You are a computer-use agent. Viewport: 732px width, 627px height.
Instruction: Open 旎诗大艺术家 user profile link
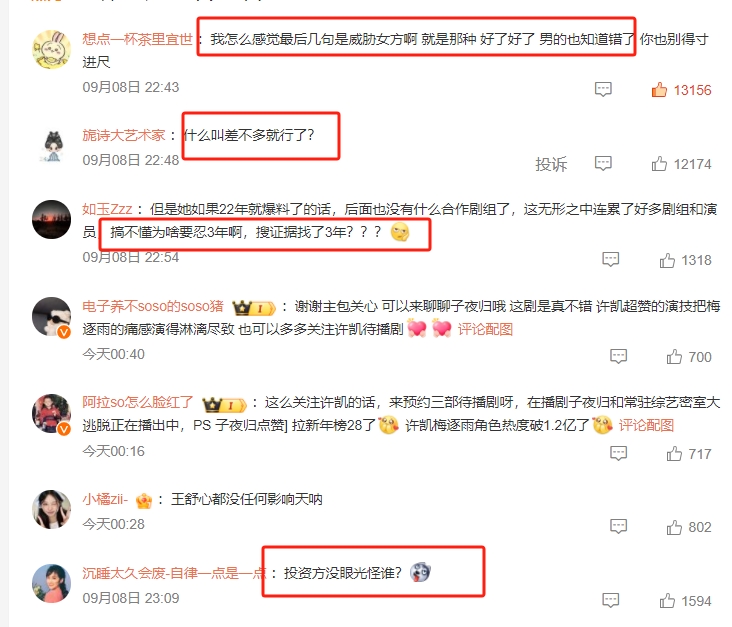[124, 135]
